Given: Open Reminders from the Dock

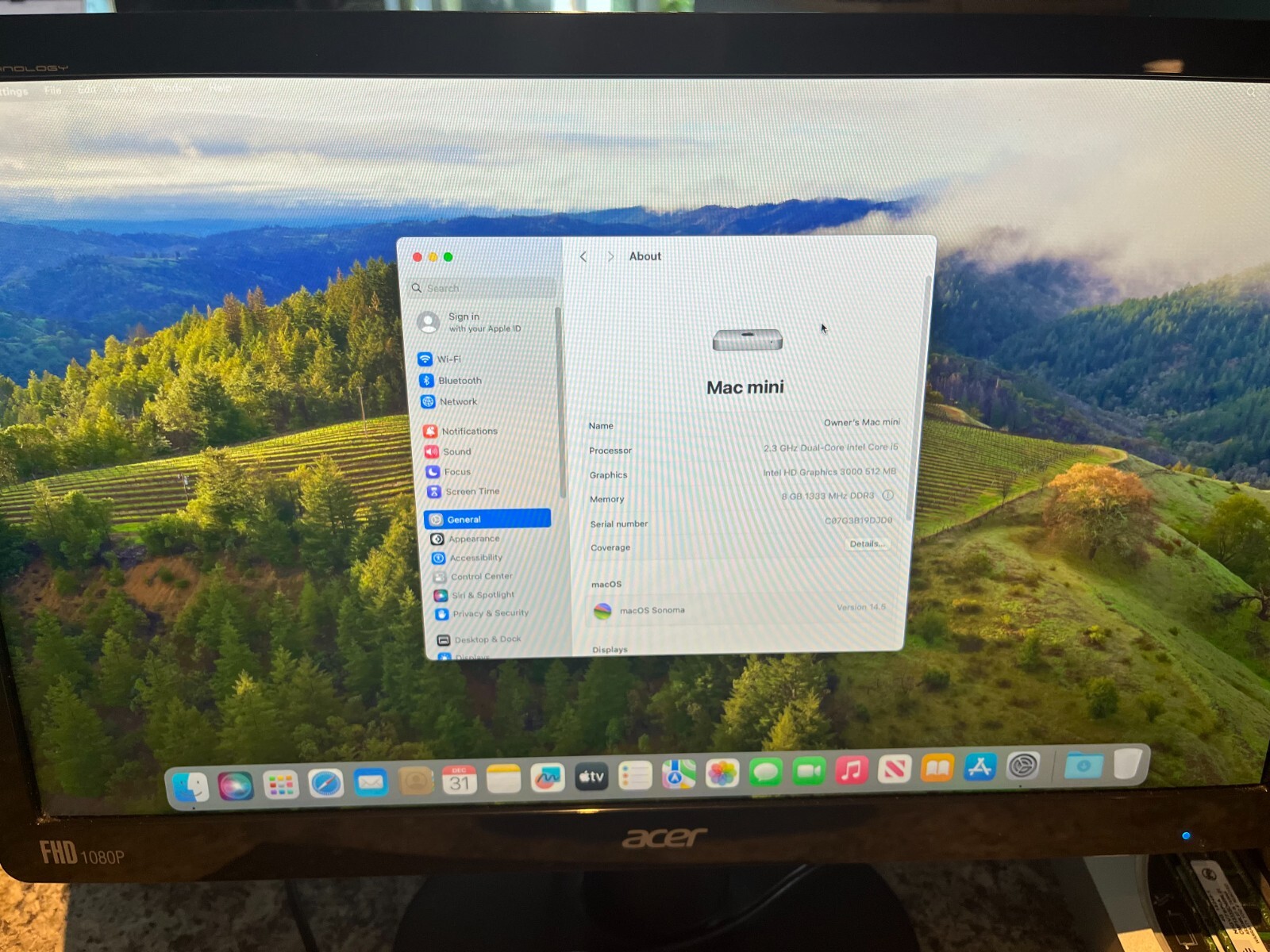Looking at the screenshot, I should 635,776.
